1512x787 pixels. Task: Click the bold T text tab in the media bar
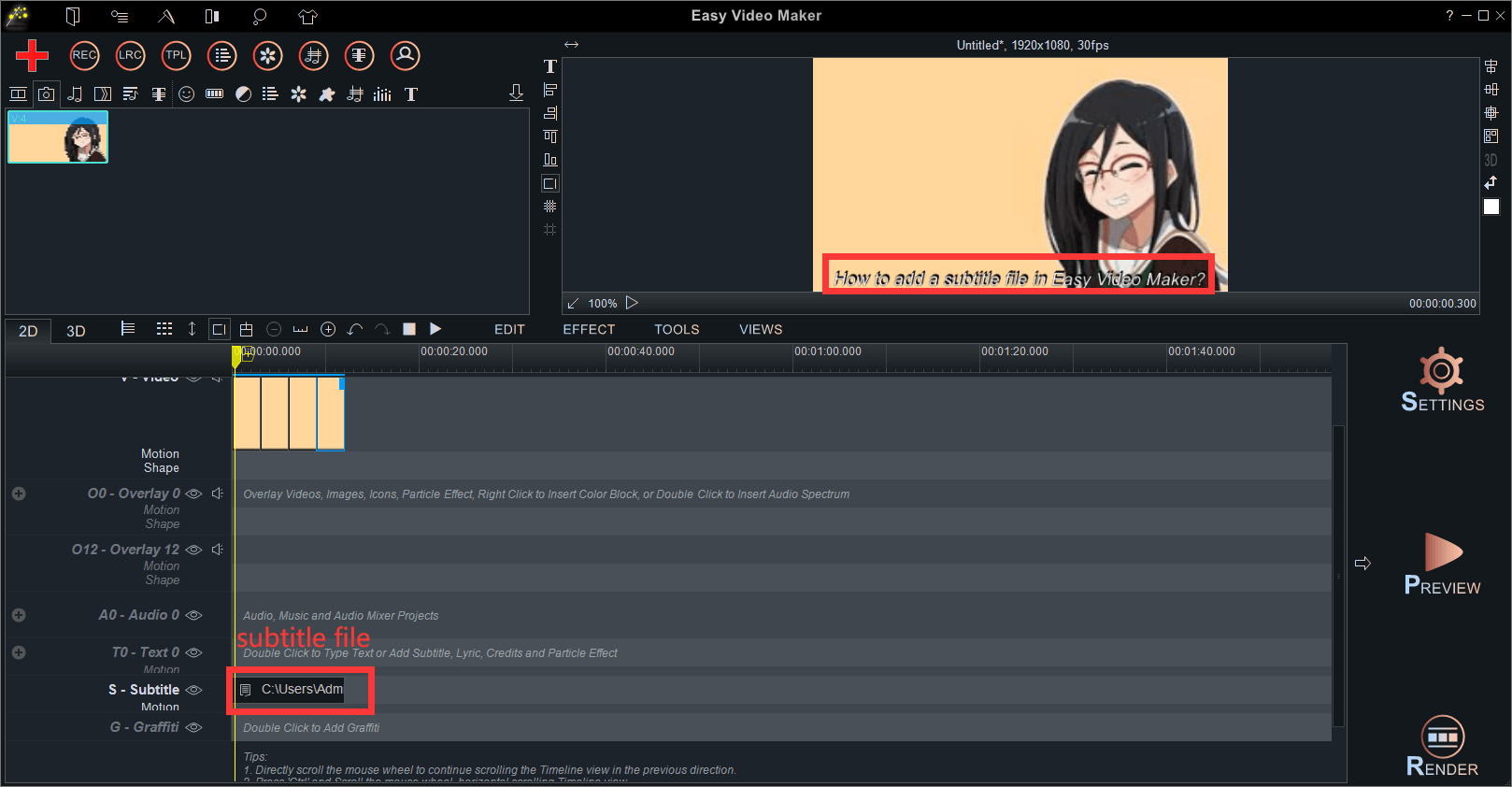[x=411, y=93]
